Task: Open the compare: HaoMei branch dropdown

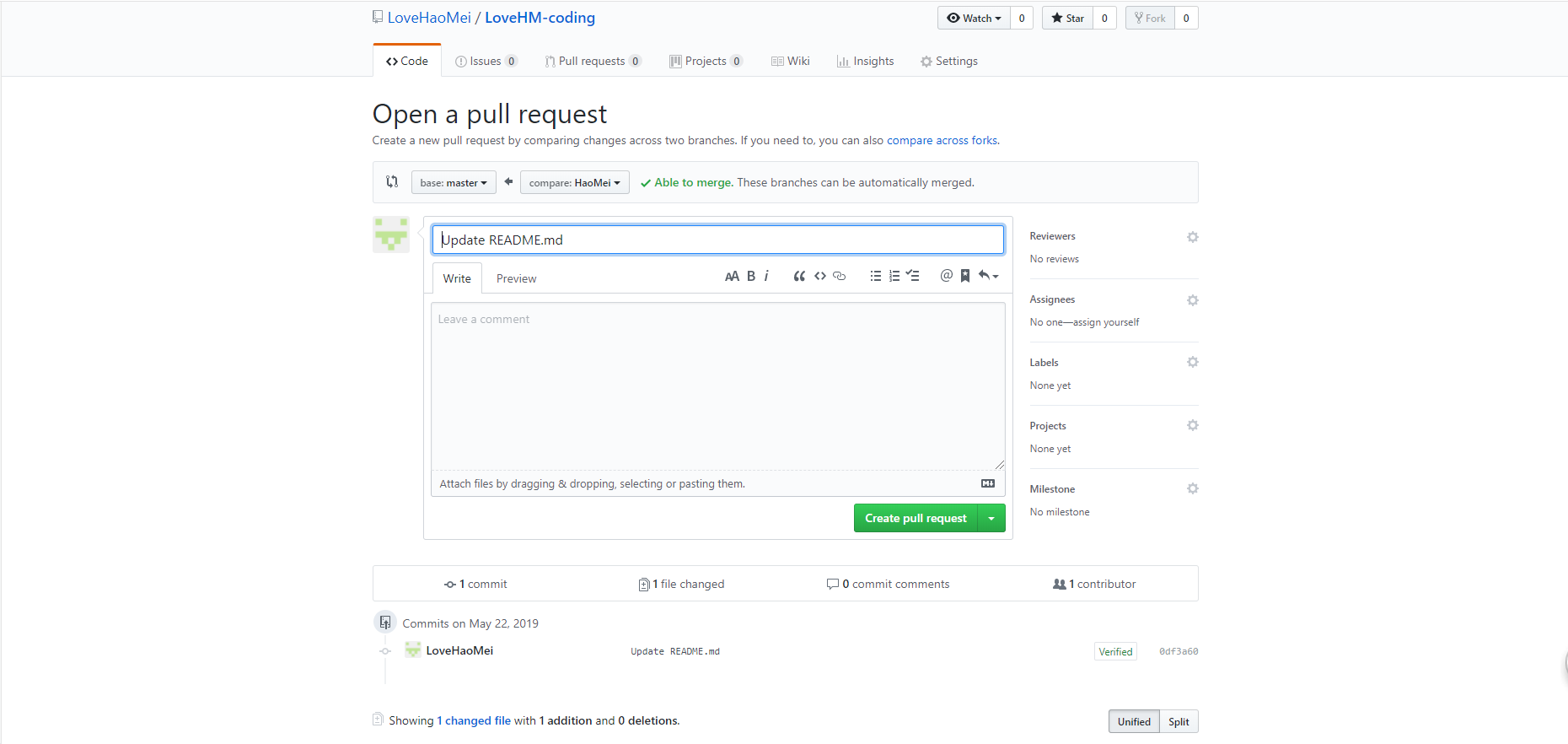Action: click(575, 182)
